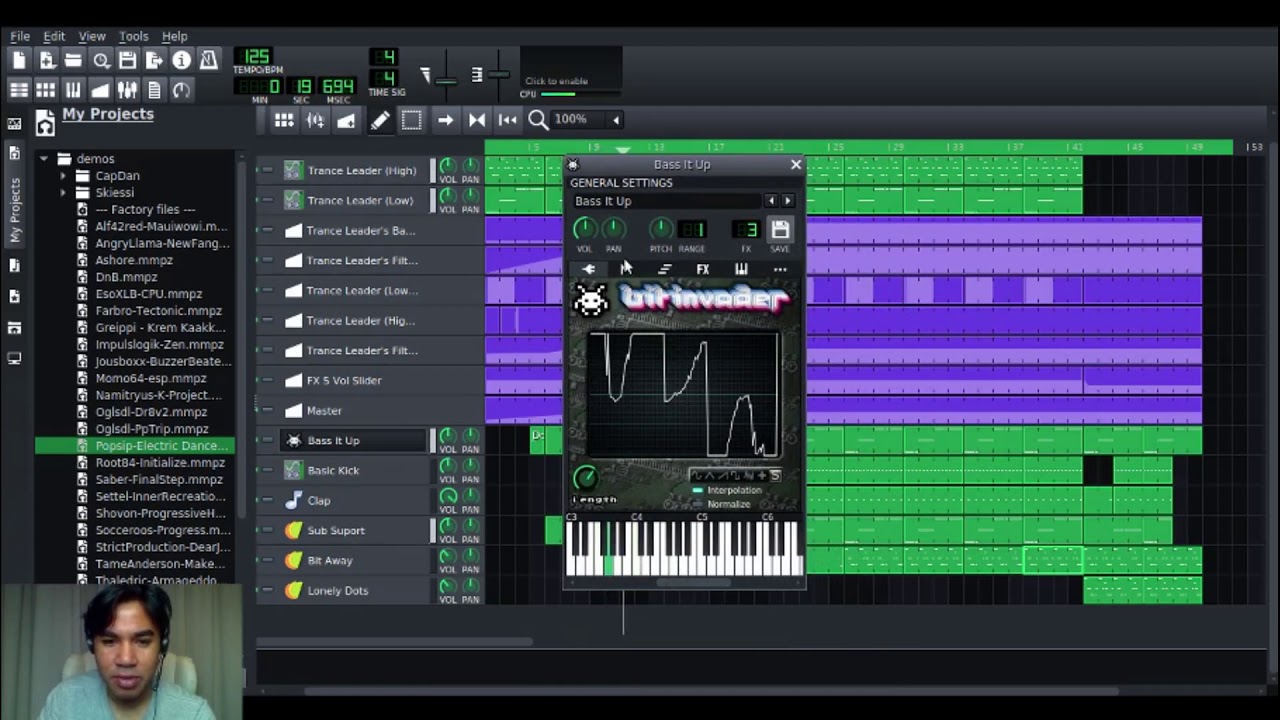Toggle auto-scrolling arrow button
1280x720 pixels.
445,120
